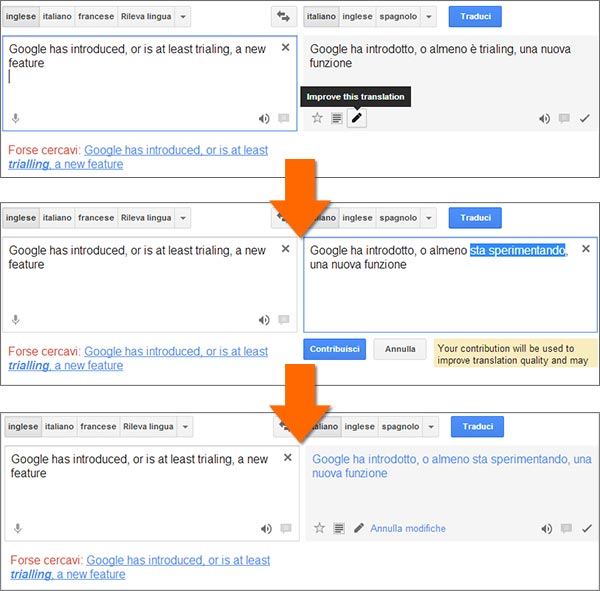Listen to Italian translation speaker, top panel

coord(544,119)
